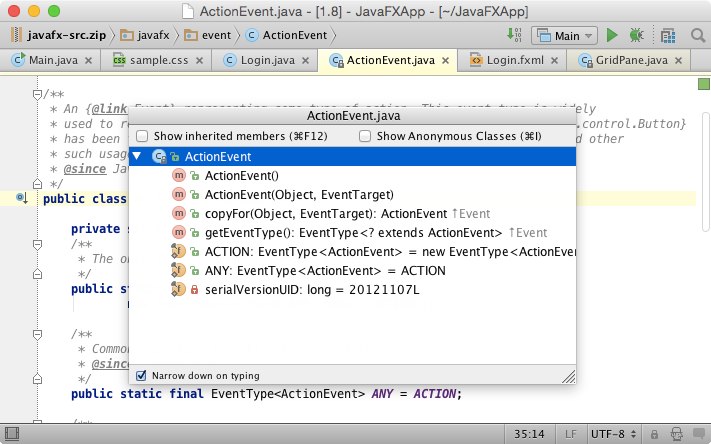
Task: Close the Login.java tab
Action: tap(306, 60)
